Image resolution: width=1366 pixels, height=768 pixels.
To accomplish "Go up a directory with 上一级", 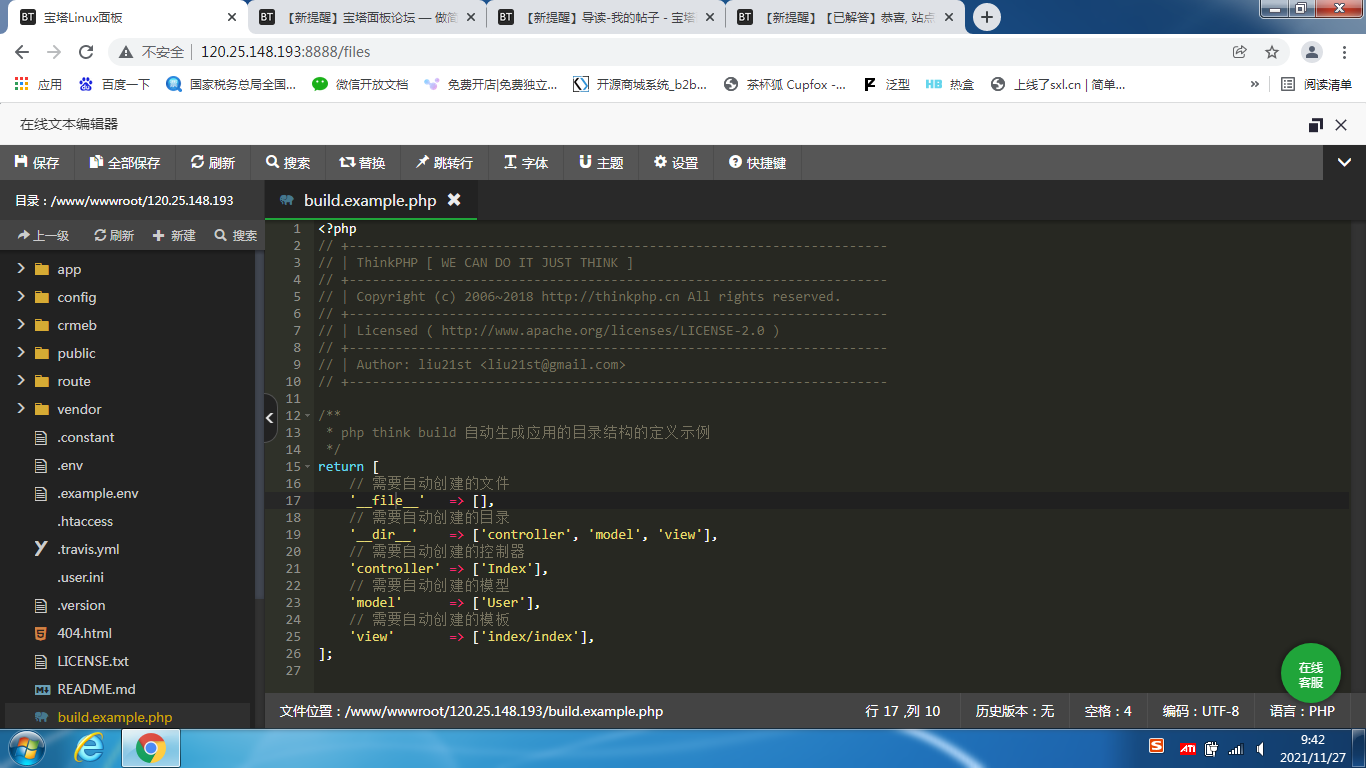I will 43,235.
